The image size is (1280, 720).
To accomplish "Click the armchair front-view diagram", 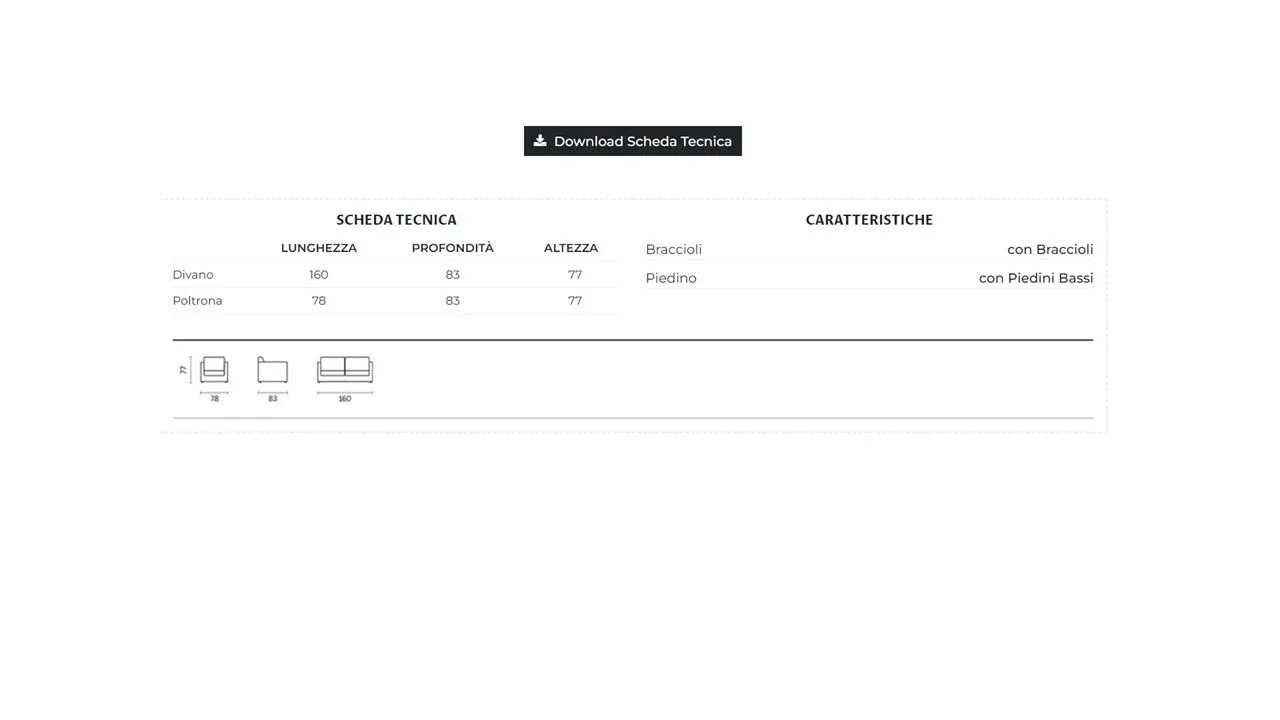I will (x=214, y=370).
